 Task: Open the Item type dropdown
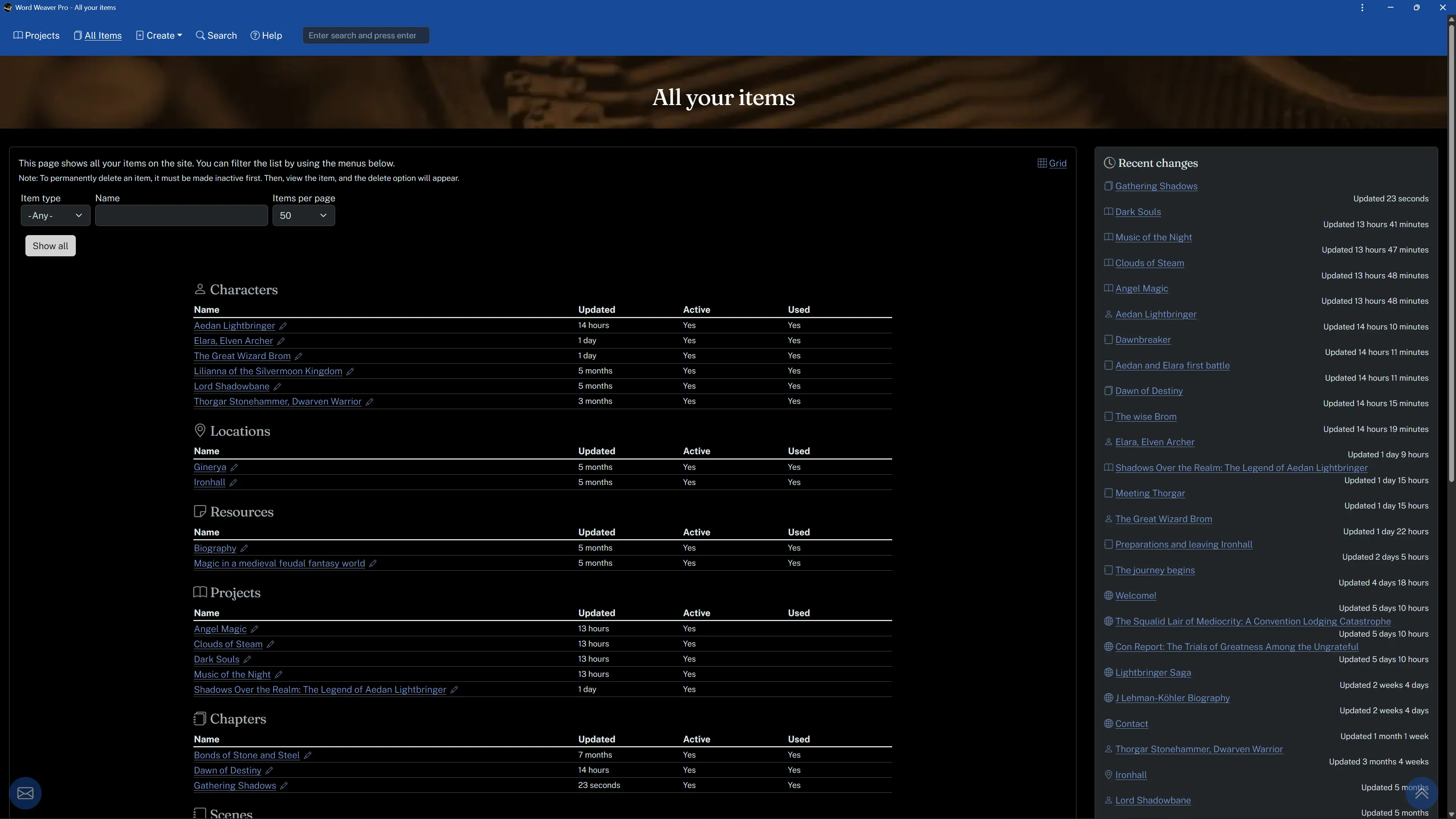coord(55,215)
